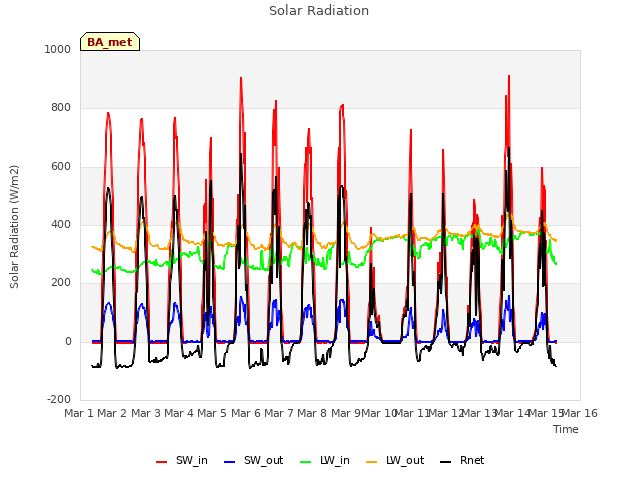The image size is (640, 480).
Task: Click the Mar 14 SW_in highest peak
Action: pyautogui.click(x=509, y=76)
